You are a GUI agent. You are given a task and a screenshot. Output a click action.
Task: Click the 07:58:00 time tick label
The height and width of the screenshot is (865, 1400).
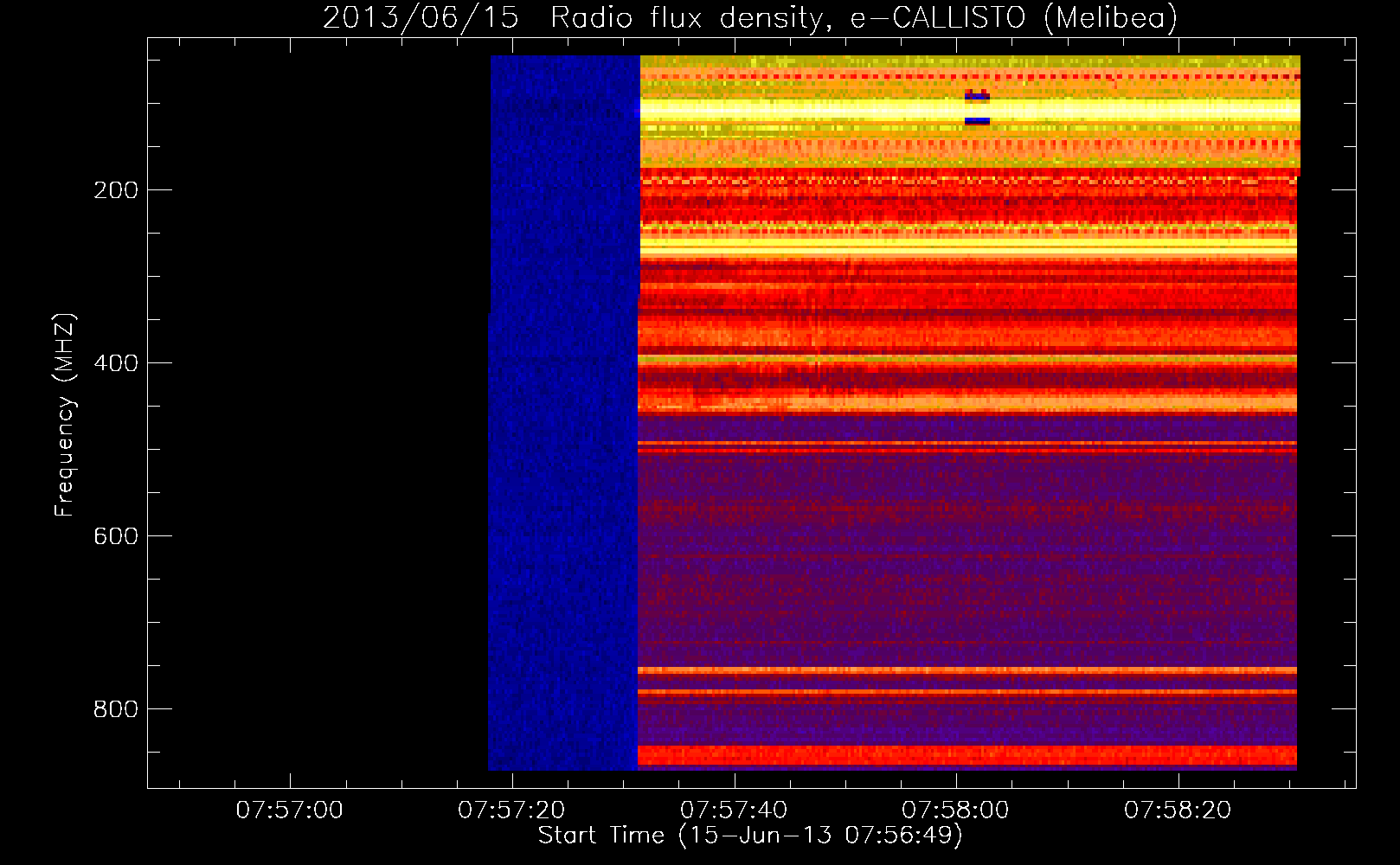pyautogui.click(x=955, y=811)
